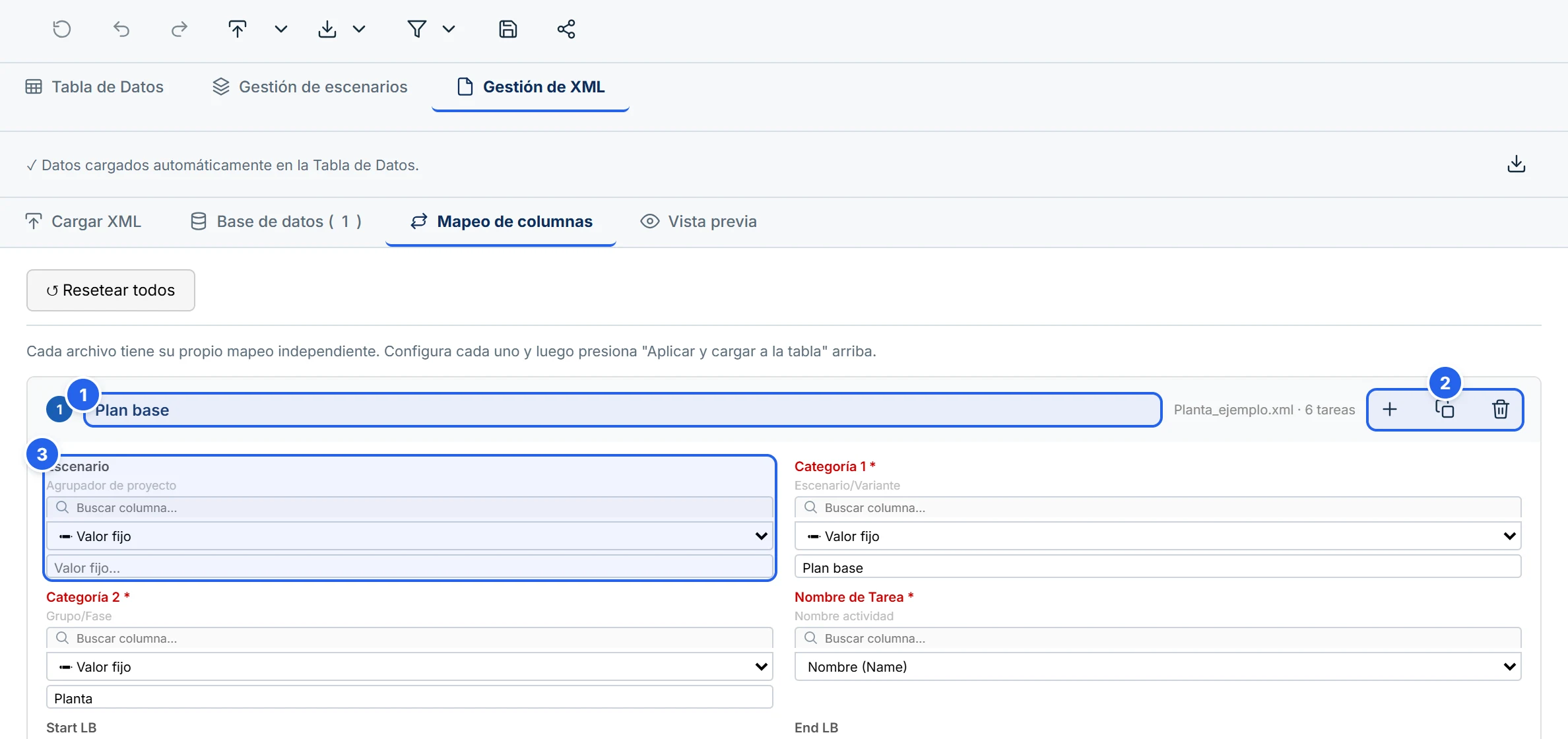Expand the filter options chevron
The image size is (1568, 739).
point(449,29)
